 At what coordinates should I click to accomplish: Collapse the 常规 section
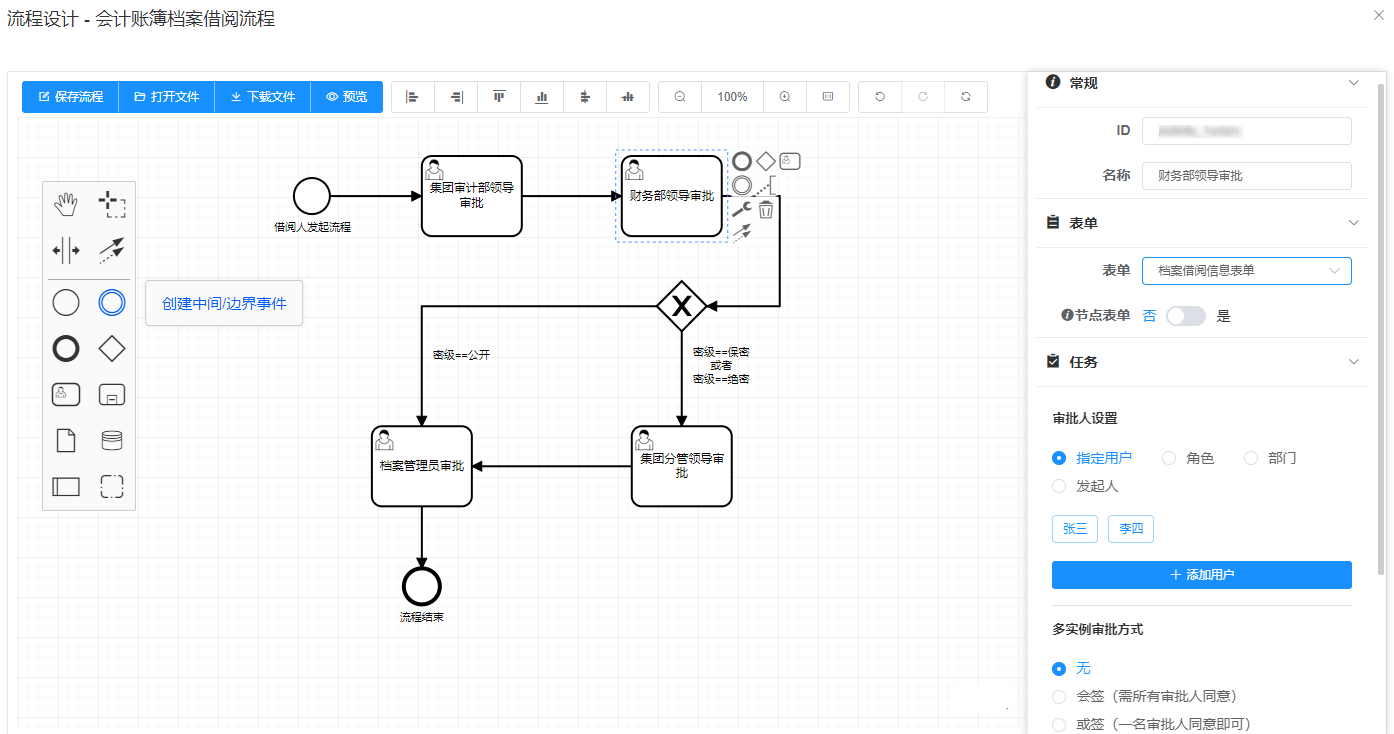click(x=1354, y=83)
